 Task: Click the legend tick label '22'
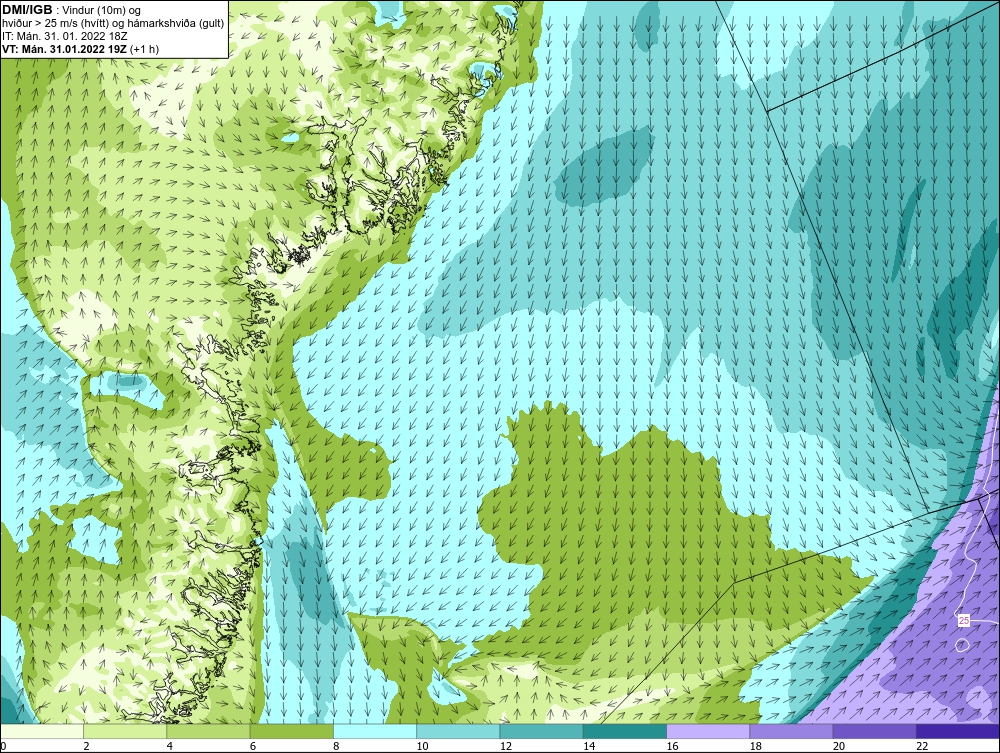point(922,747)
